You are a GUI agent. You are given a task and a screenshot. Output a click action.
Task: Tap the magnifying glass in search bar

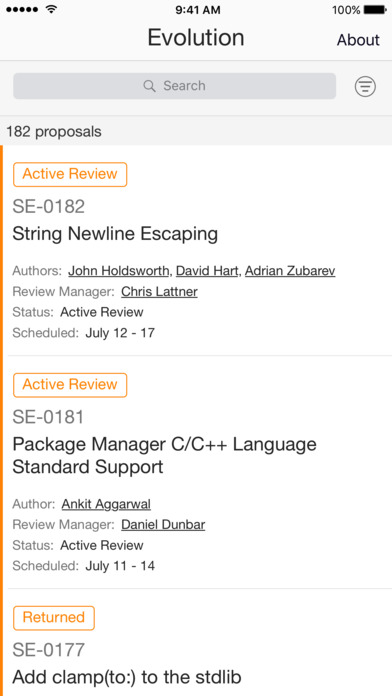(150, 86)
